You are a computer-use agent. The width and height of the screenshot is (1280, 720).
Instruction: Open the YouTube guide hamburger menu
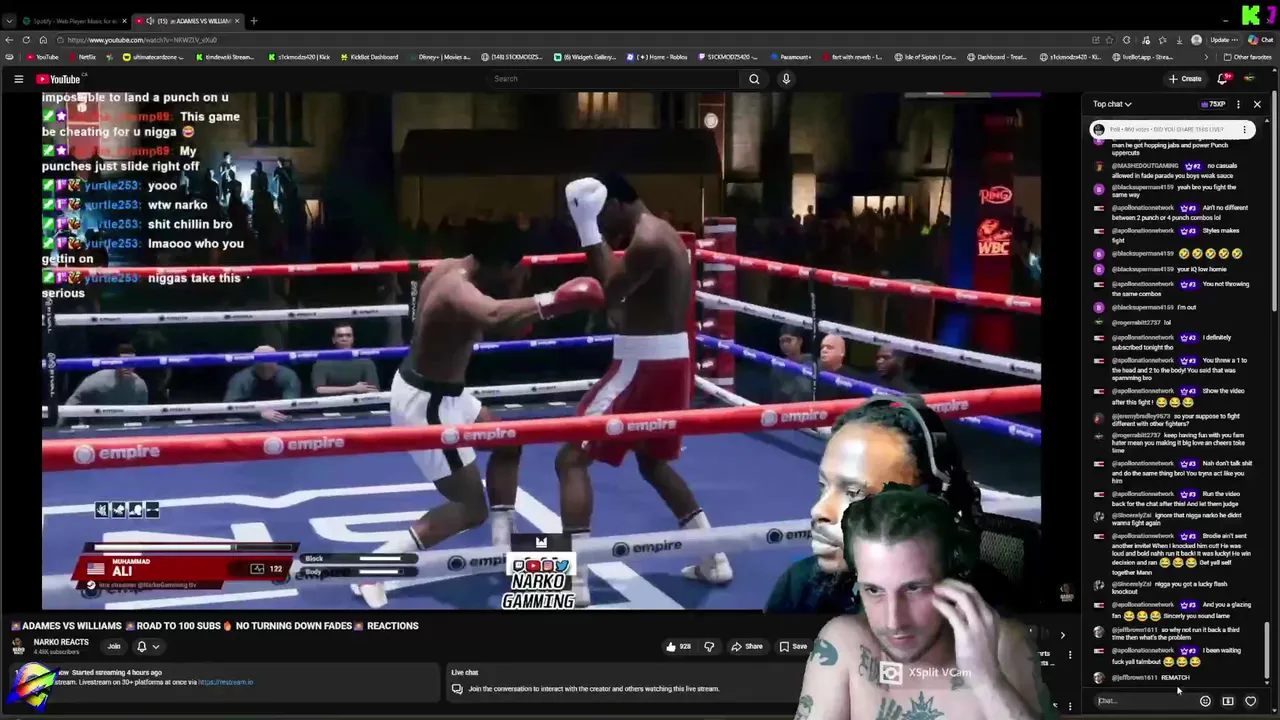pos(18,79)
